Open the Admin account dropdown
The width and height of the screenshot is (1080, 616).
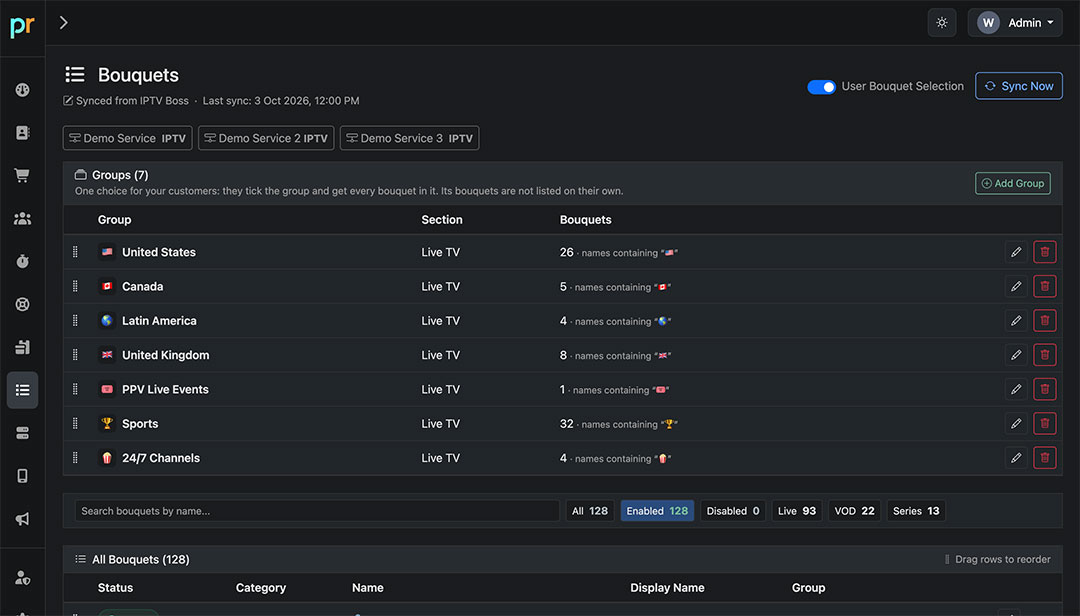coord(1015,23)
